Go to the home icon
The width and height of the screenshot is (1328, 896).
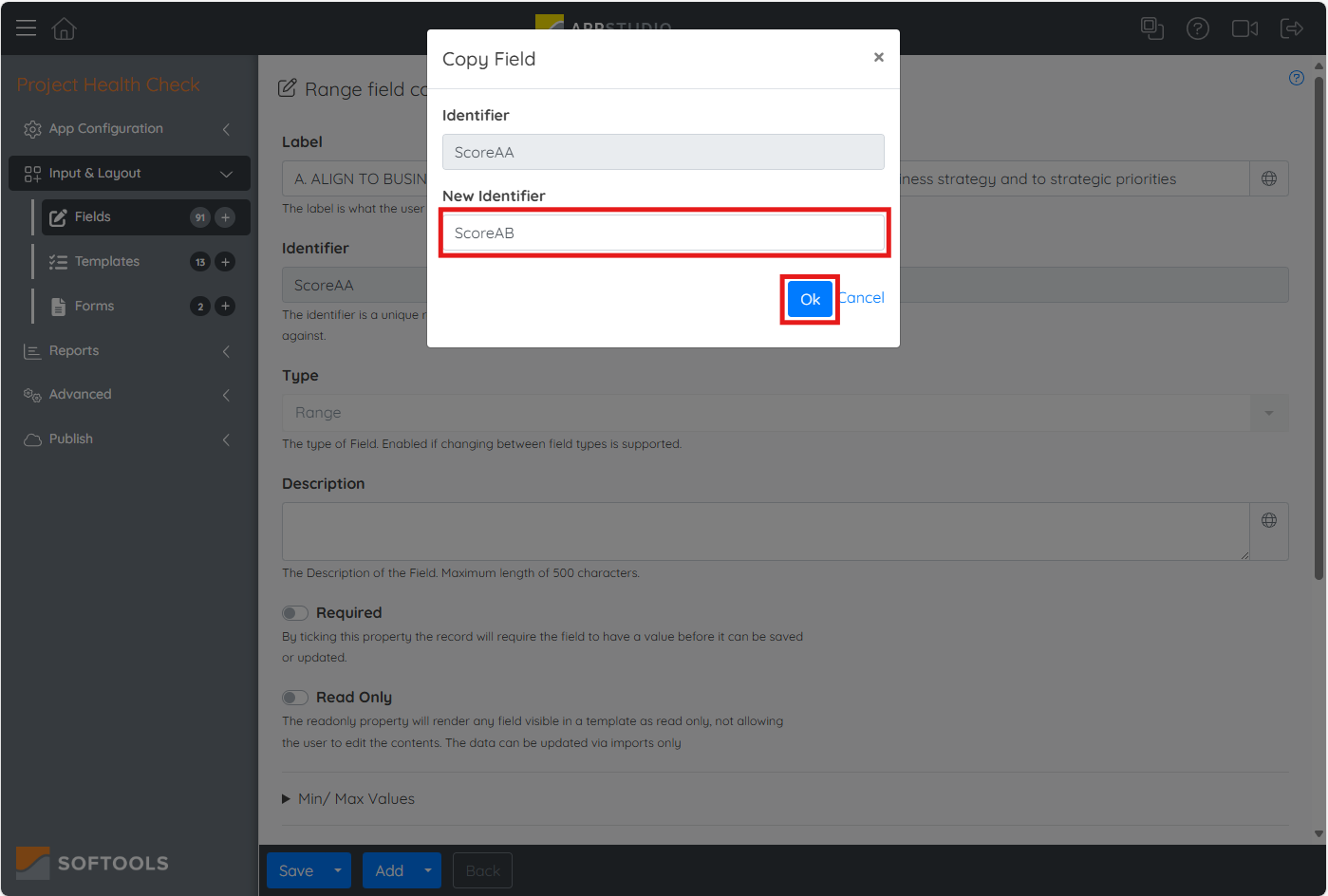point(64,28)
